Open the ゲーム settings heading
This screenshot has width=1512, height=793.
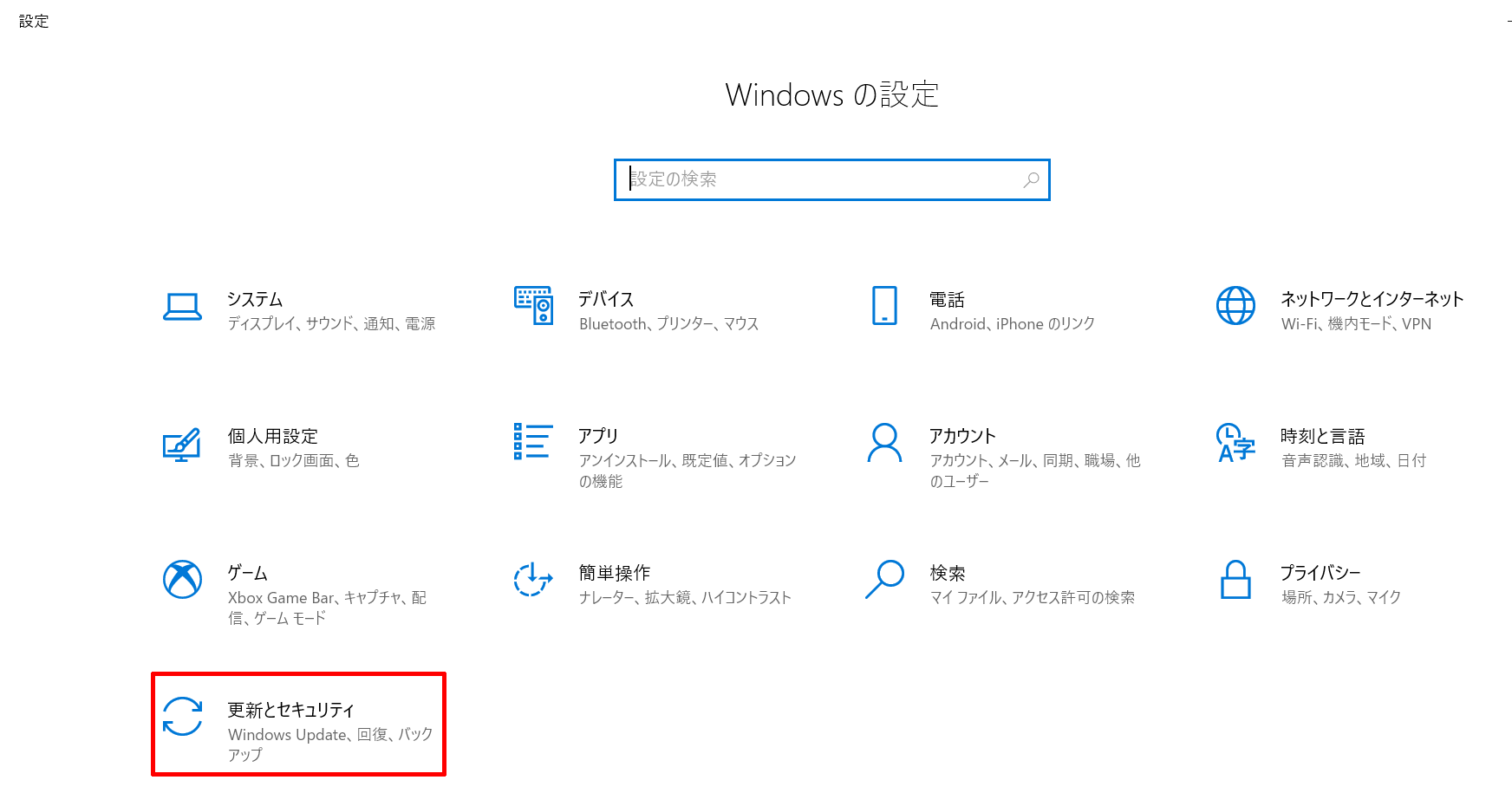click(x=247, y=573)
